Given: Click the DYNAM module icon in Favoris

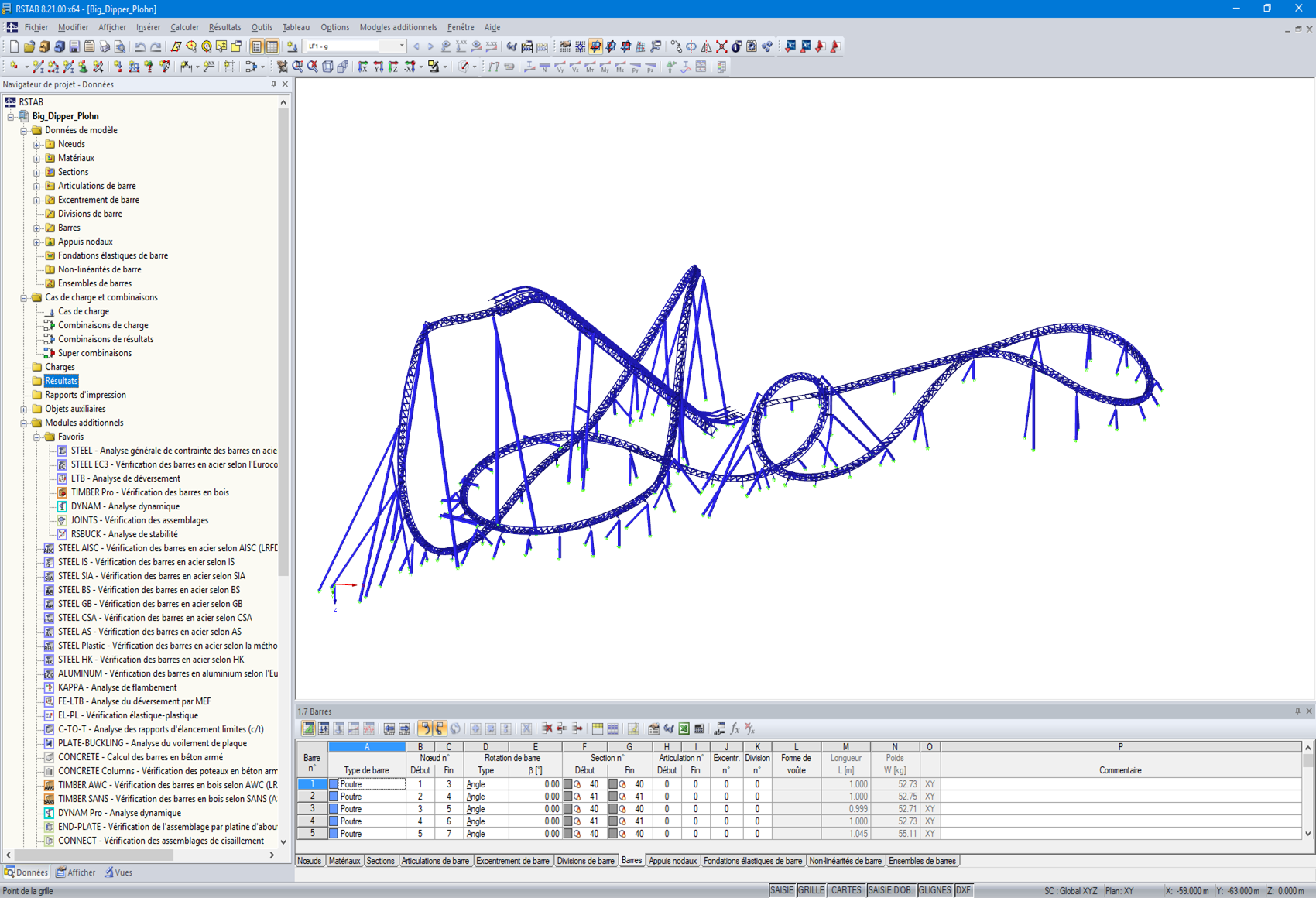Looking at the screenshot, I should [x=62, y=506].
